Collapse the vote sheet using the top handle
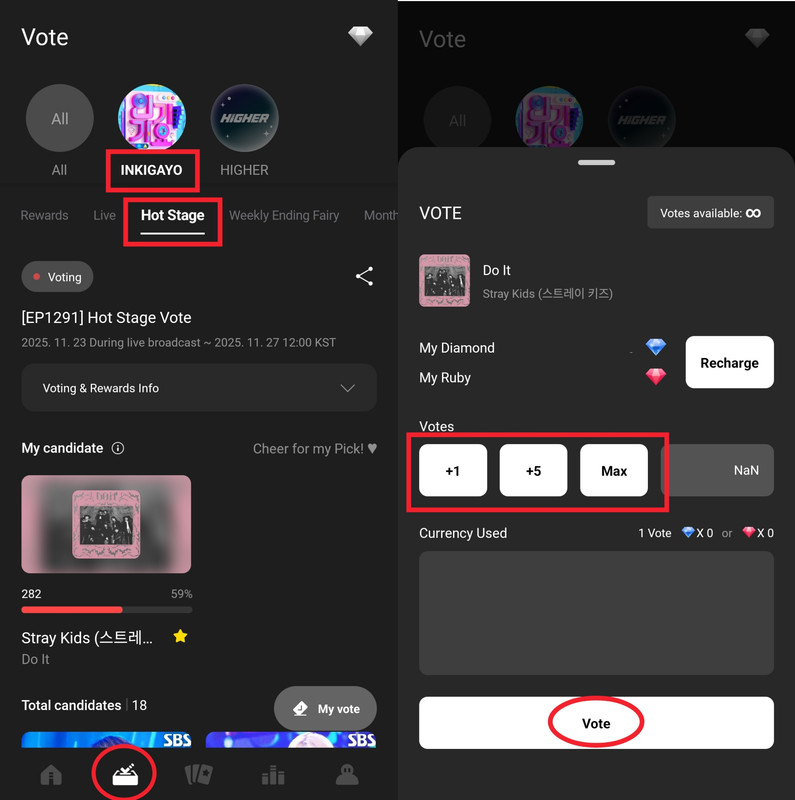Viewport: 795px width, 800px height. [x=597, y=163]
